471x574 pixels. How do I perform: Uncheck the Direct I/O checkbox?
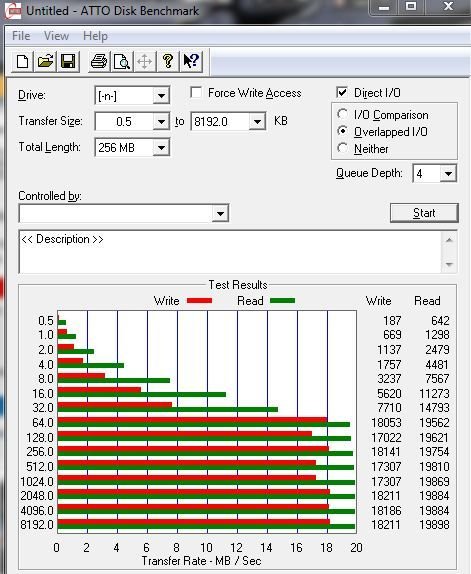pyautogui.click(x=342, y=92)
